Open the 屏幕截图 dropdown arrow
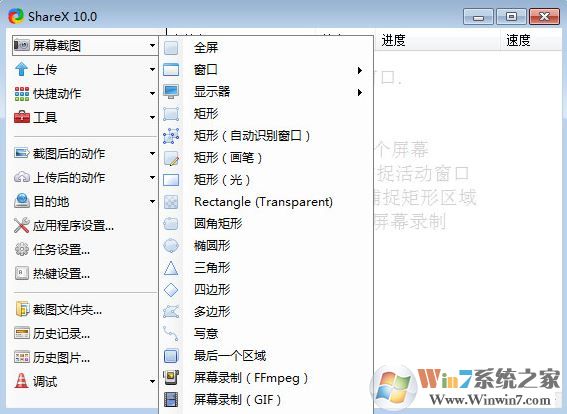This screenshot has height=414, width=567. (x=152, y=46)
